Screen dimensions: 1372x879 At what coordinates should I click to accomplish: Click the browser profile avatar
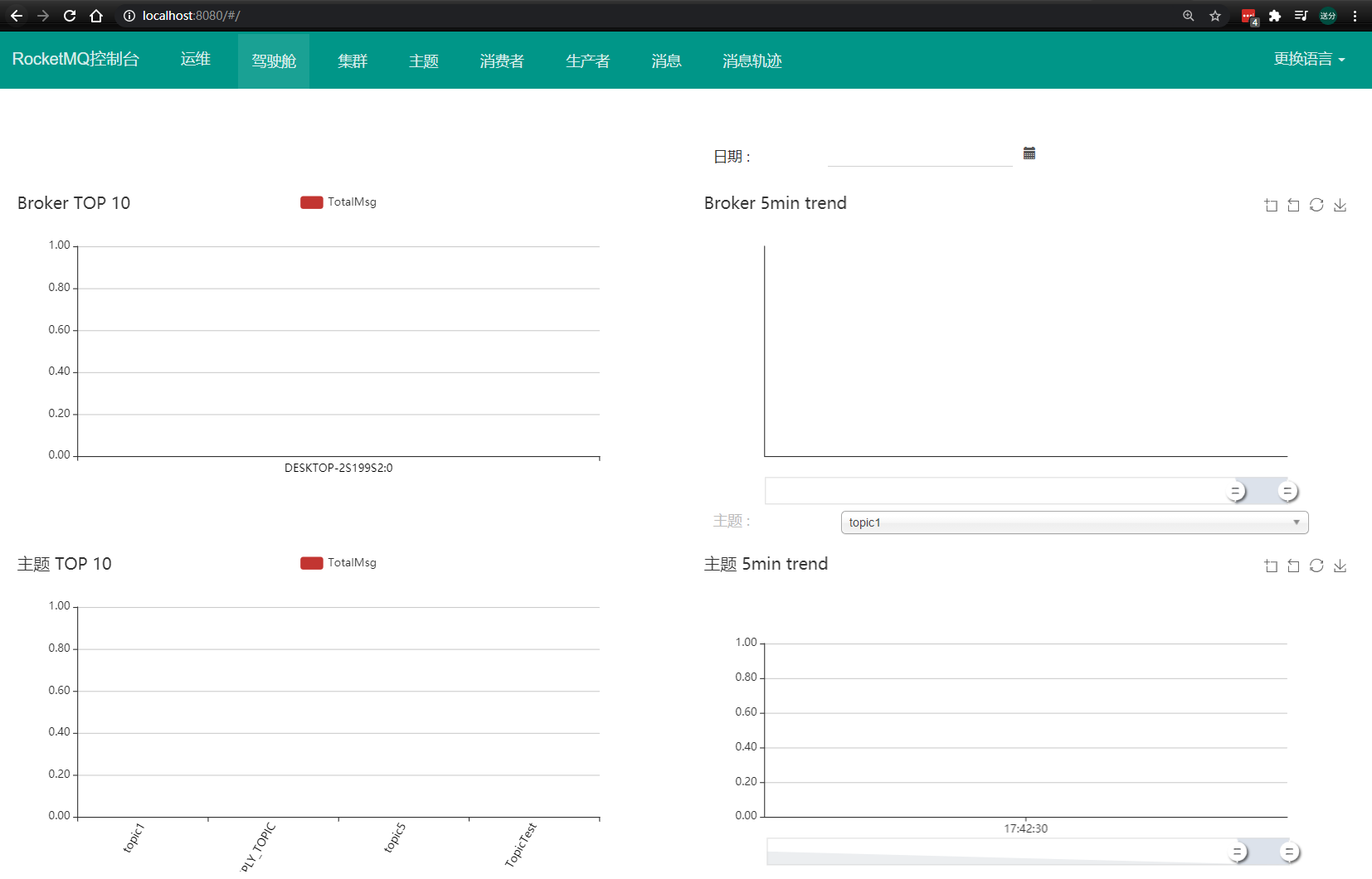tap(1328, 16)
